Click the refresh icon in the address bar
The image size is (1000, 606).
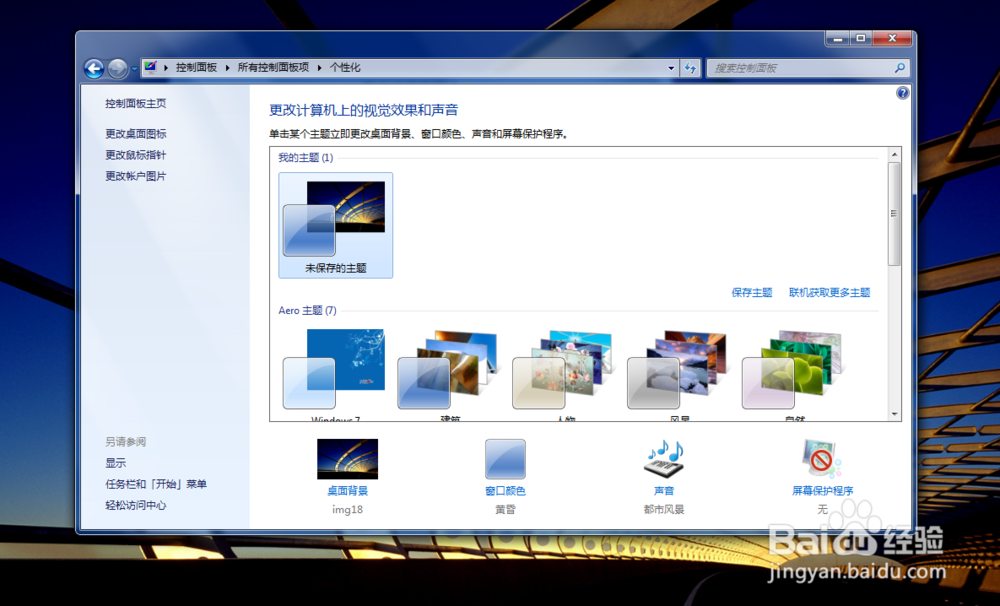[x=692, y=68]
